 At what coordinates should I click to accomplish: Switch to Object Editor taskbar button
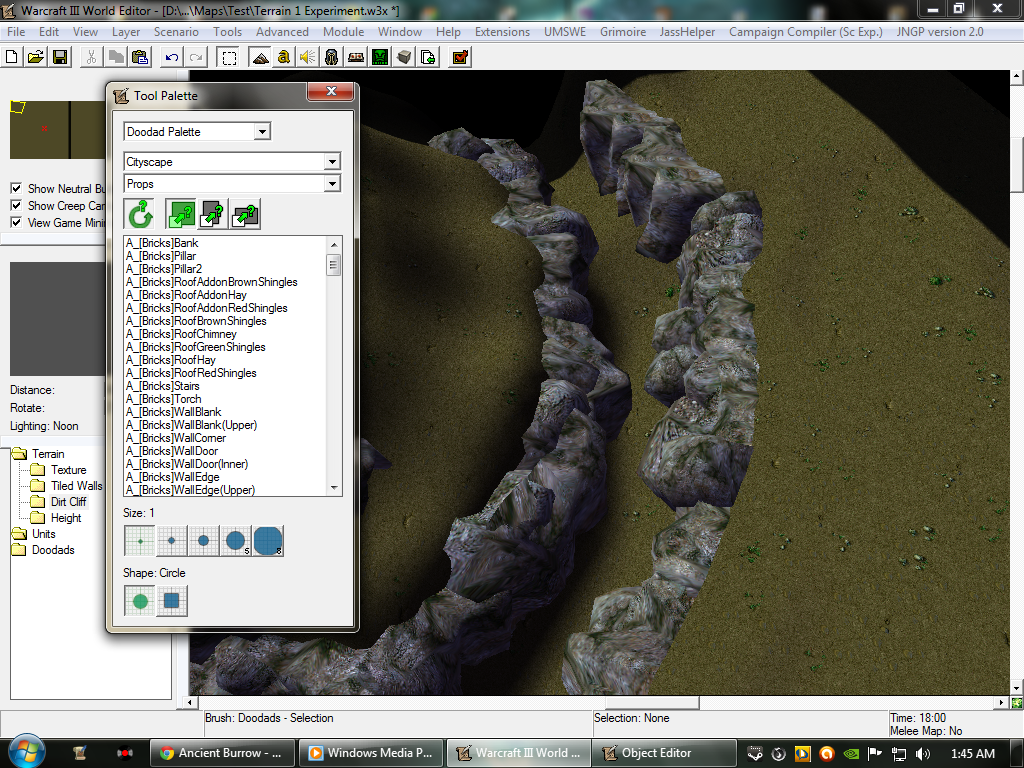tap(664, 753)
